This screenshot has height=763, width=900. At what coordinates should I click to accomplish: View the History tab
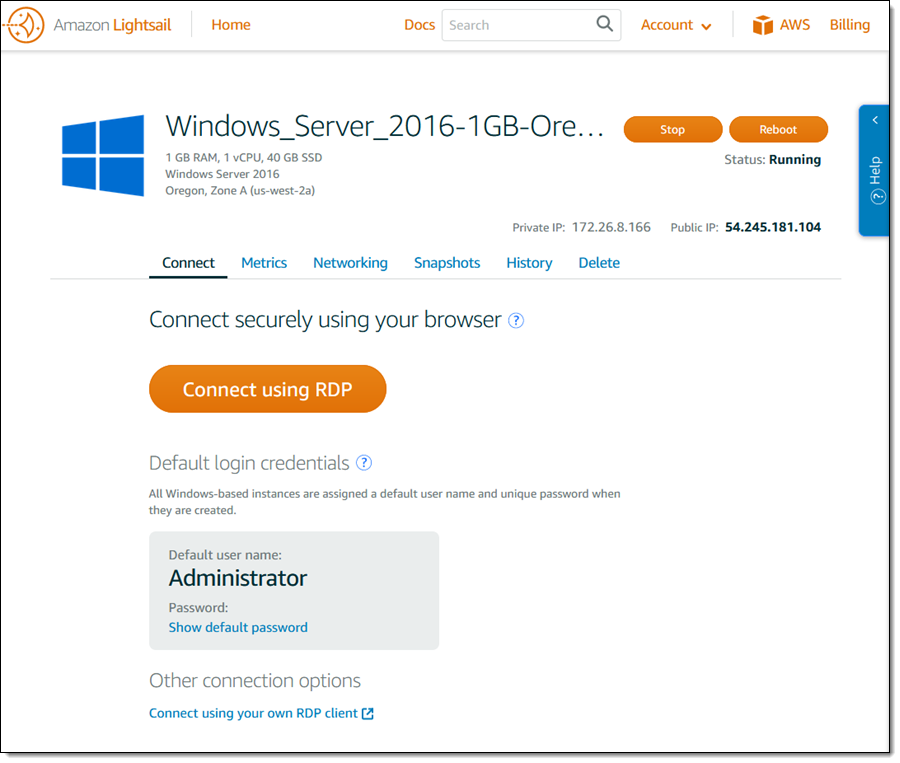coord(529,263)
